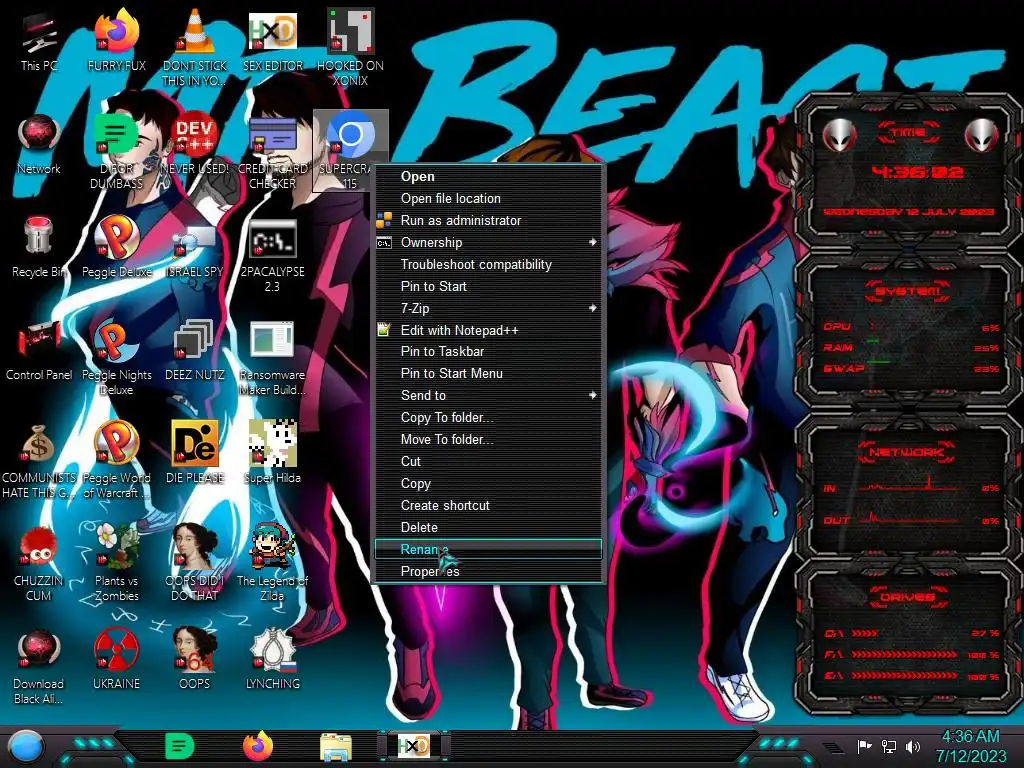Screen dimensions: 1024x768
Task: Select Pin to Start
Action: pos(488,286)
